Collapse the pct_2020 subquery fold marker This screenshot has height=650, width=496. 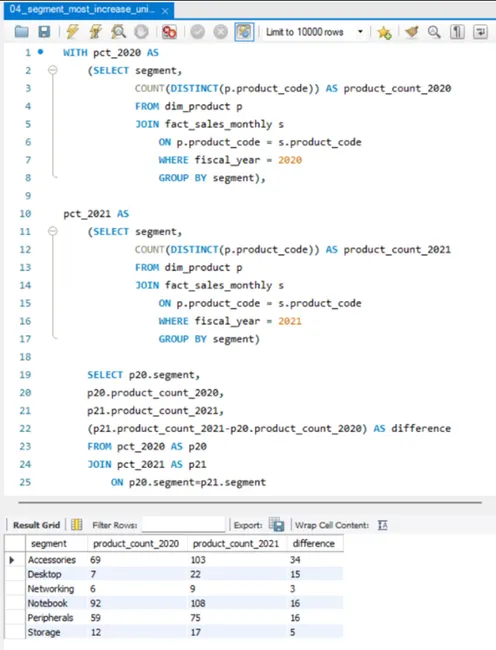tap(53, 70)
